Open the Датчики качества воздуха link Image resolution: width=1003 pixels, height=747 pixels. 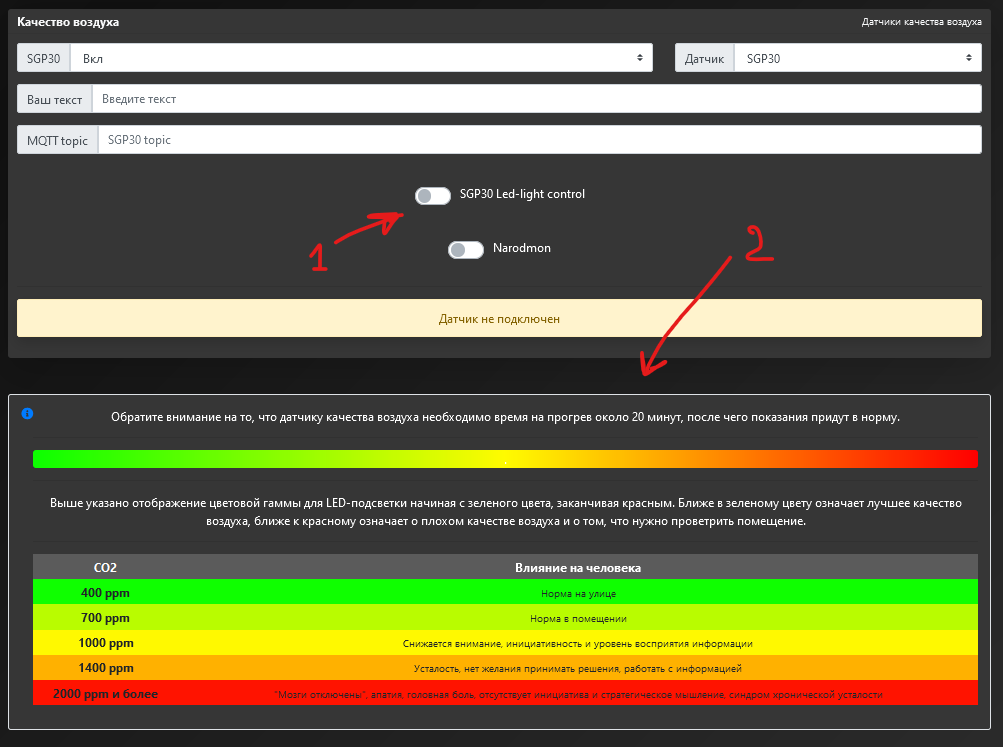click(921, 22)
